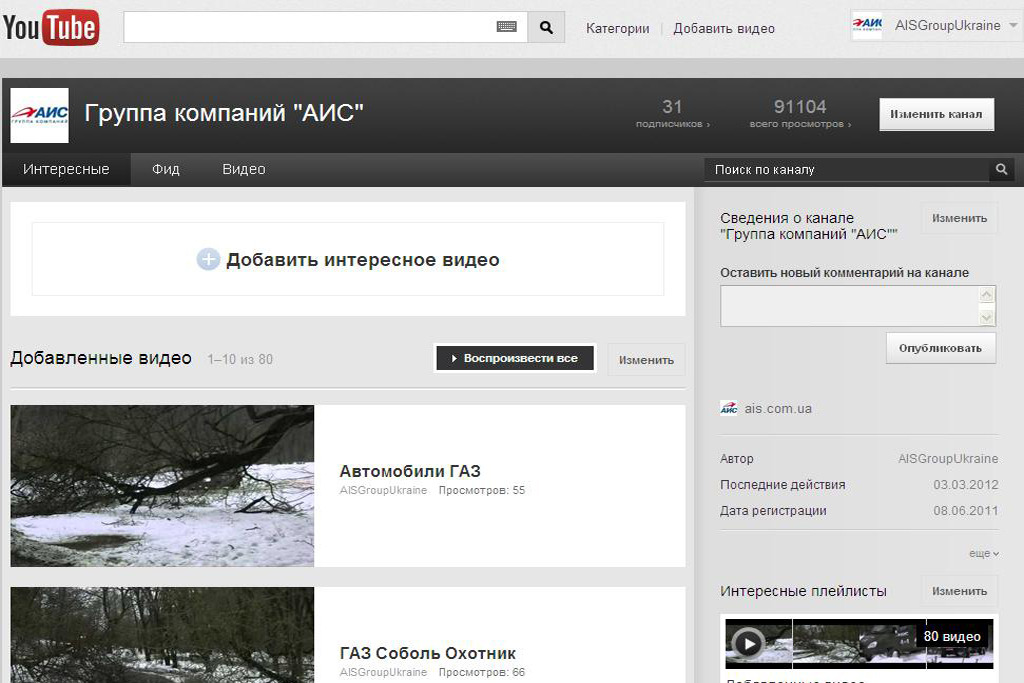
Task: Expand channel details with 'еще' link
Action: click(x=983, y=553)
